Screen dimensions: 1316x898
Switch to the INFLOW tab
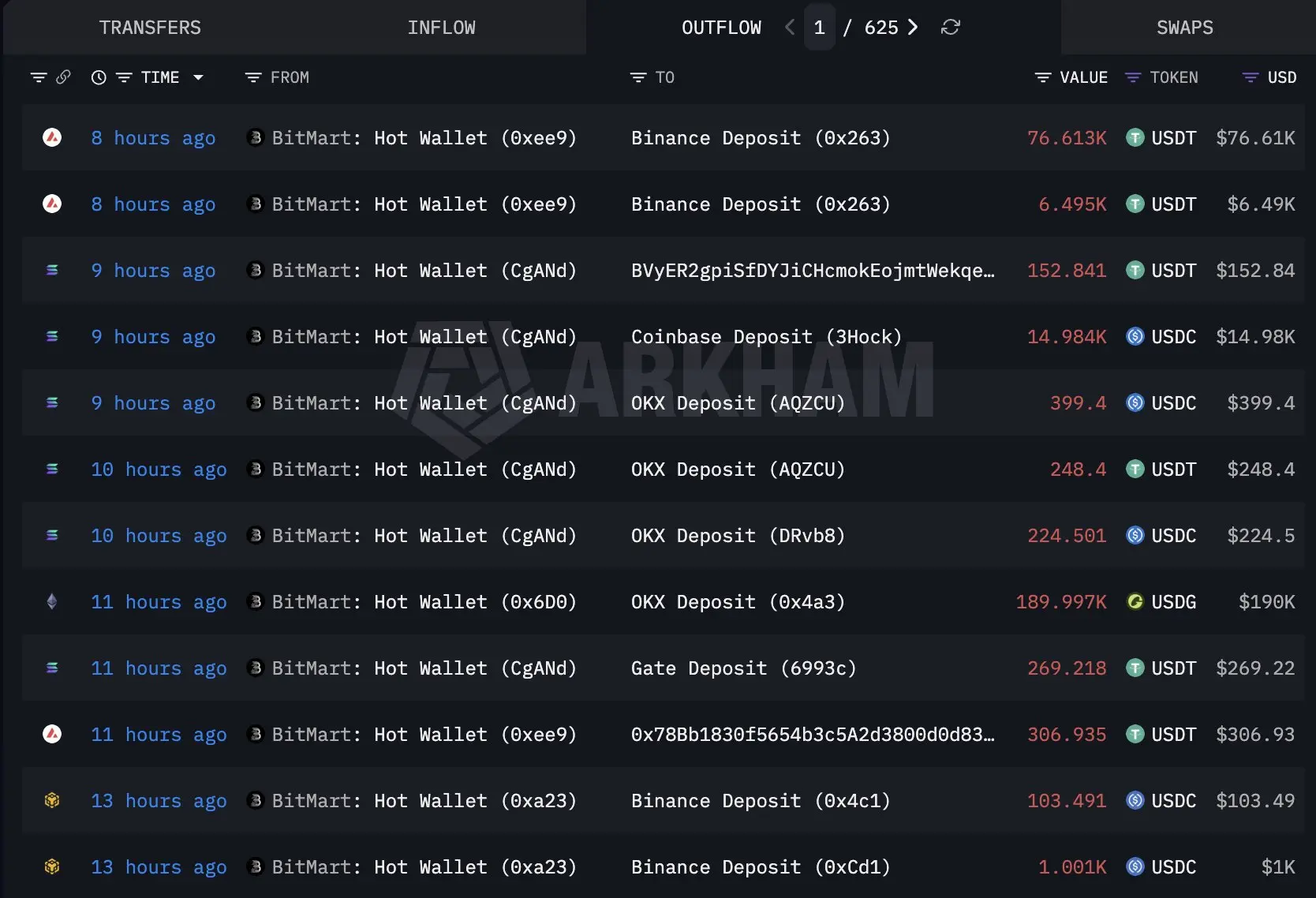click(x=441, y=28)
